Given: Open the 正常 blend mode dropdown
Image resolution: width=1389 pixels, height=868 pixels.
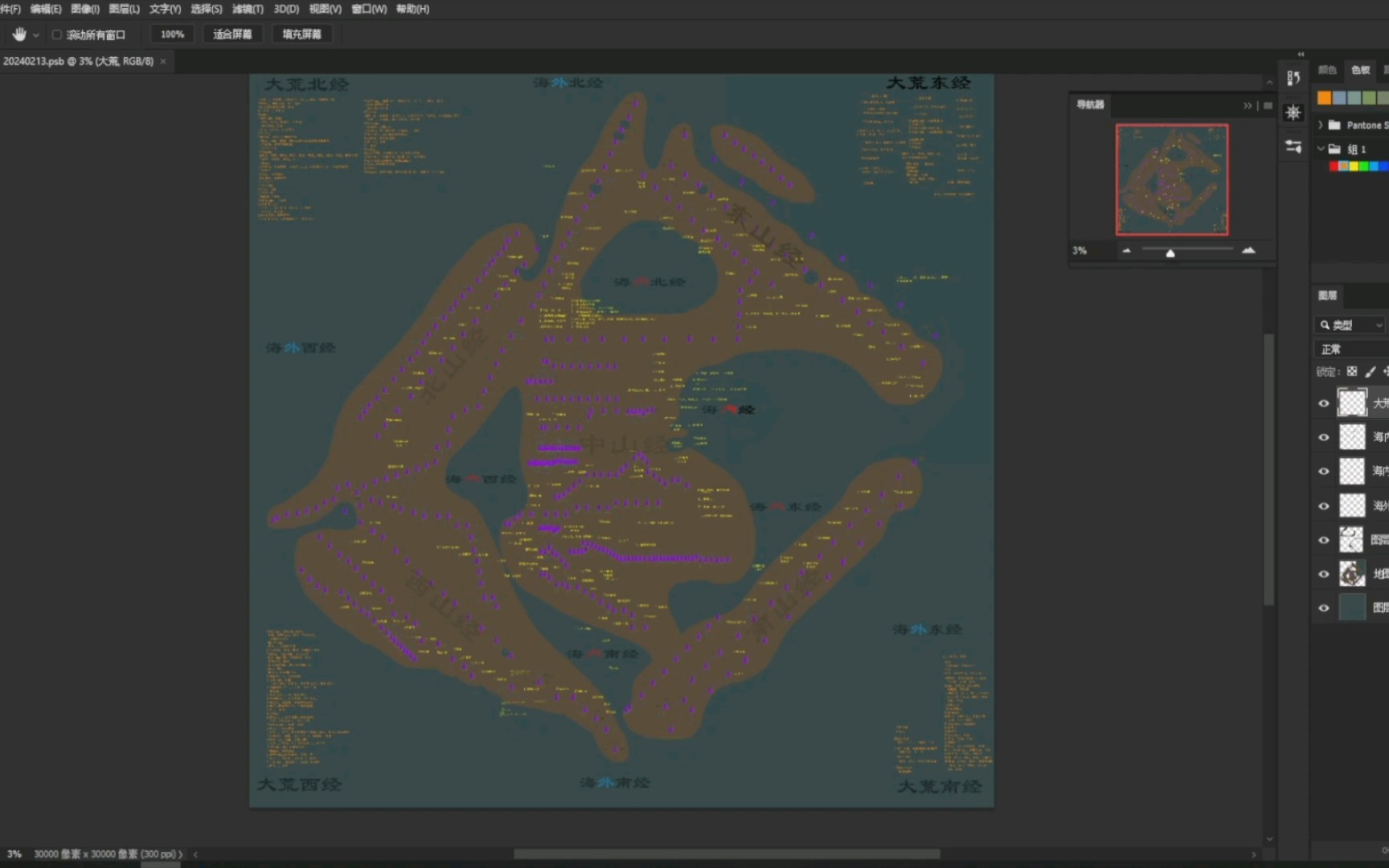Looking at the screenshot, I should (x=1351, y=349).
